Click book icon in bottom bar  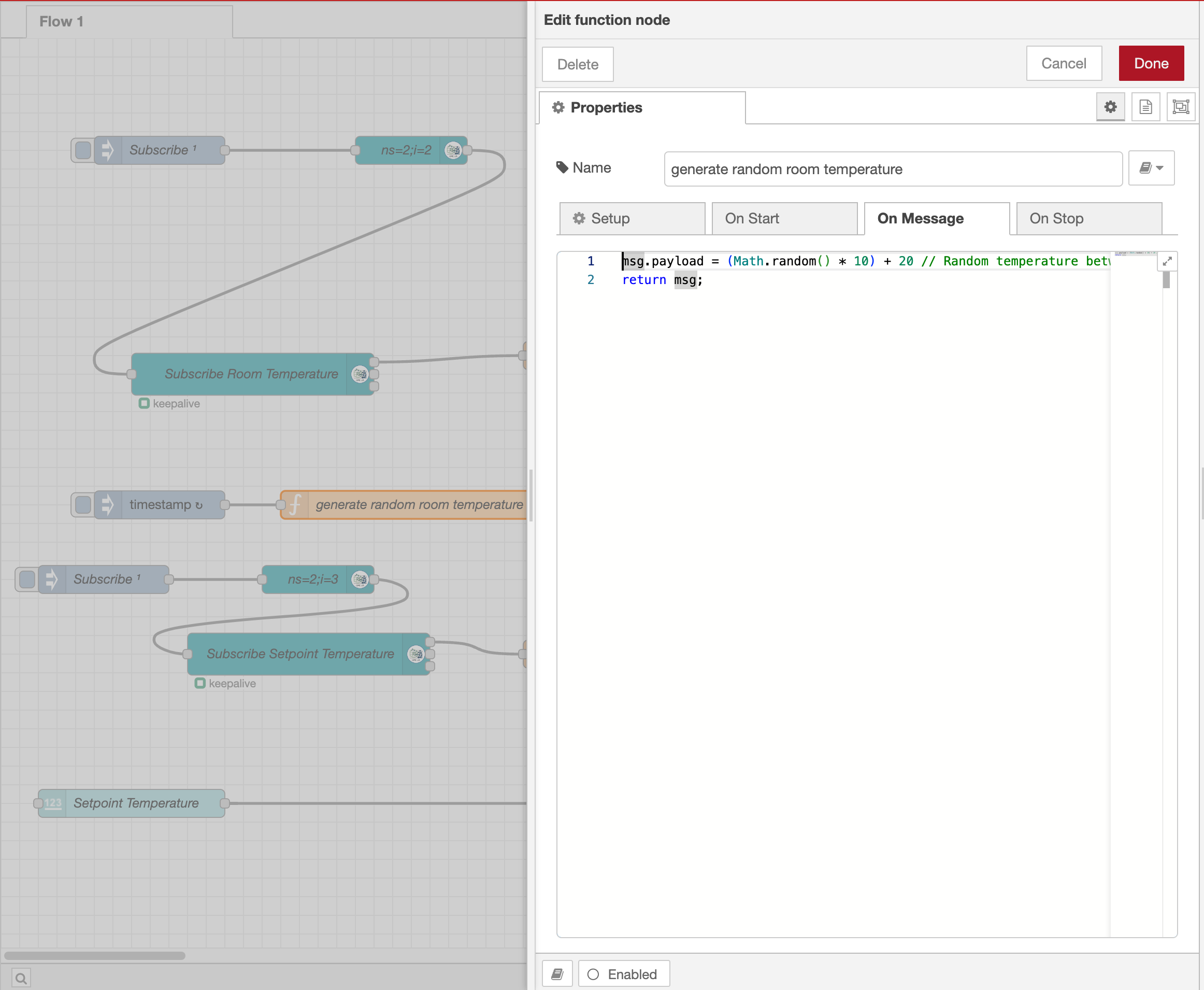557,974
